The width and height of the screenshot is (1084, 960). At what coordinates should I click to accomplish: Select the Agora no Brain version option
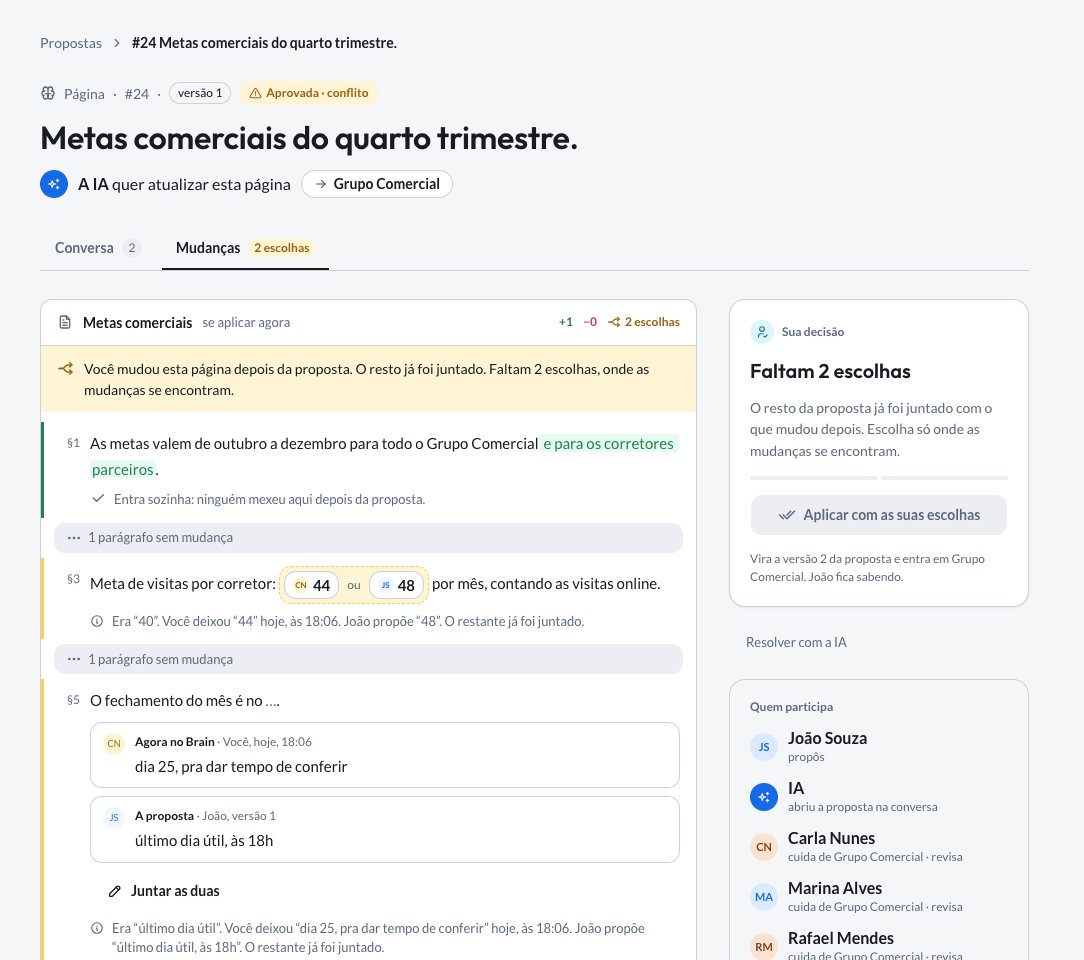click(384, 755)
